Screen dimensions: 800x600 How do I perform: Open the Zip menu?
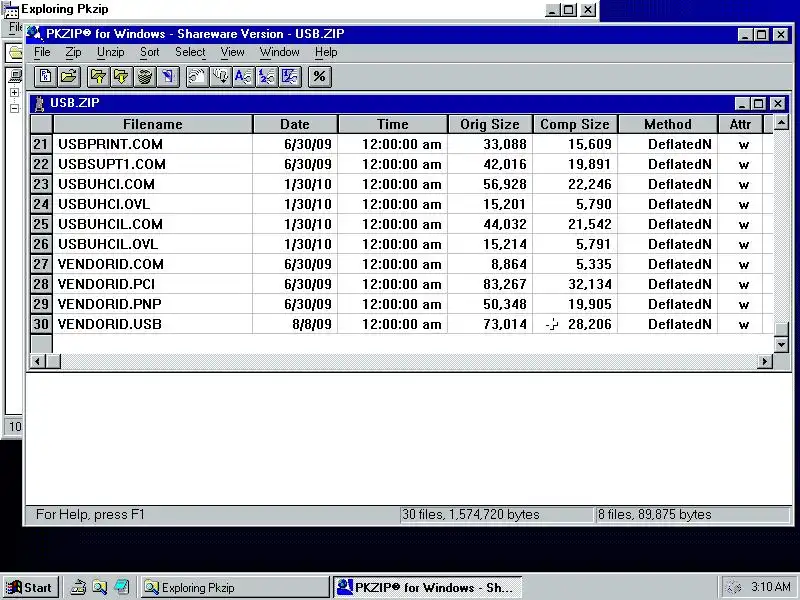73,52
